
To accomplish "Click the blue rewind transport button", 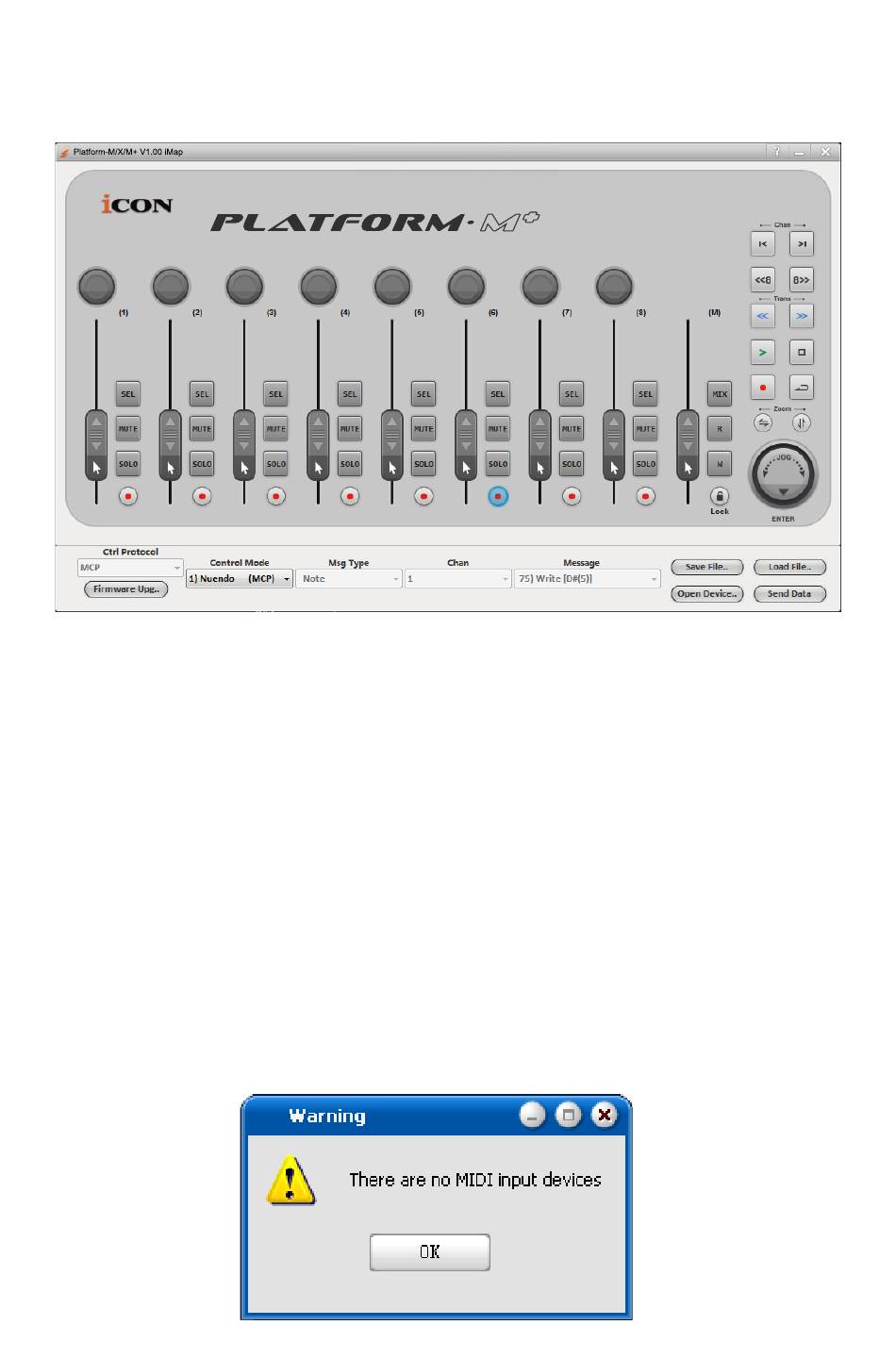I will [x=763, y=316].
